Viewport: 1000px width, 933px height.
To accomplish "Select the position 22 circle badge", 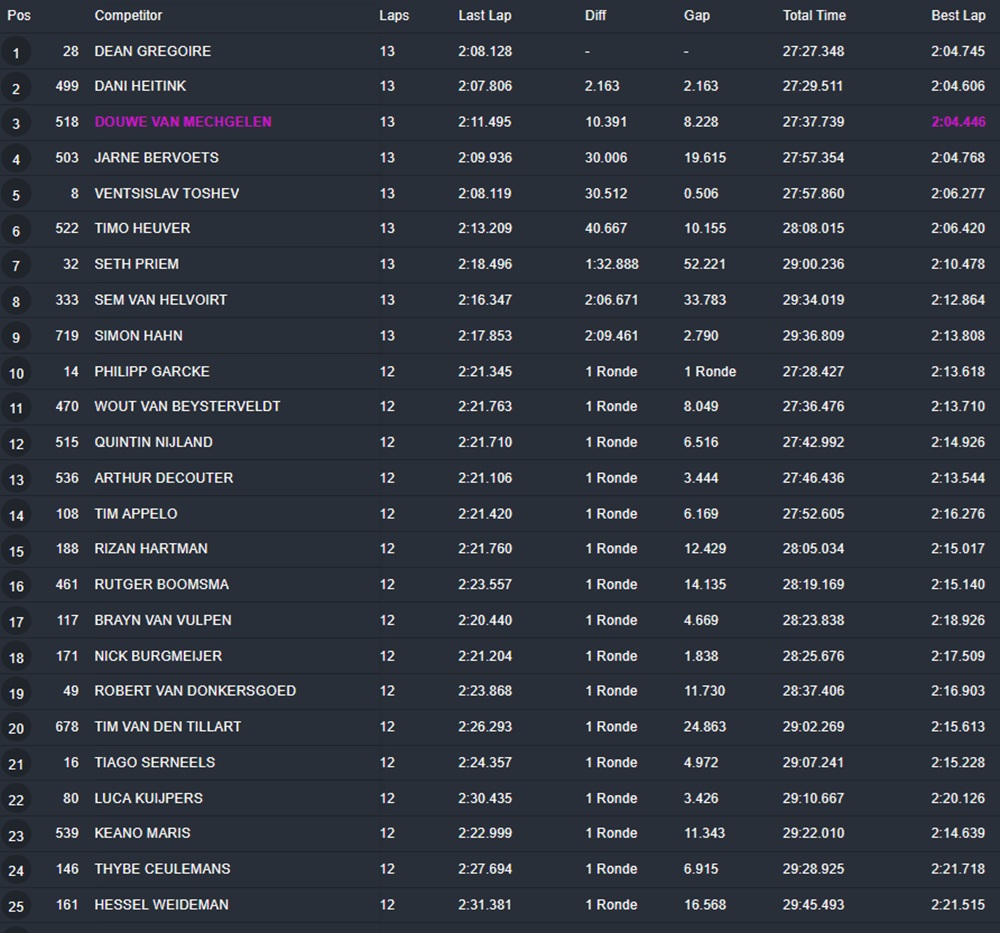I will (x=16, y=800).
